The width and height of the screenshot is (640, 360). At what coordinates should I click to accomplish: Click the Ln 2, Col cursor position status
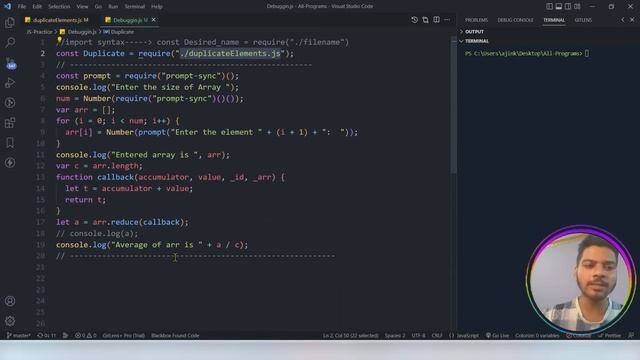[351, 336]
